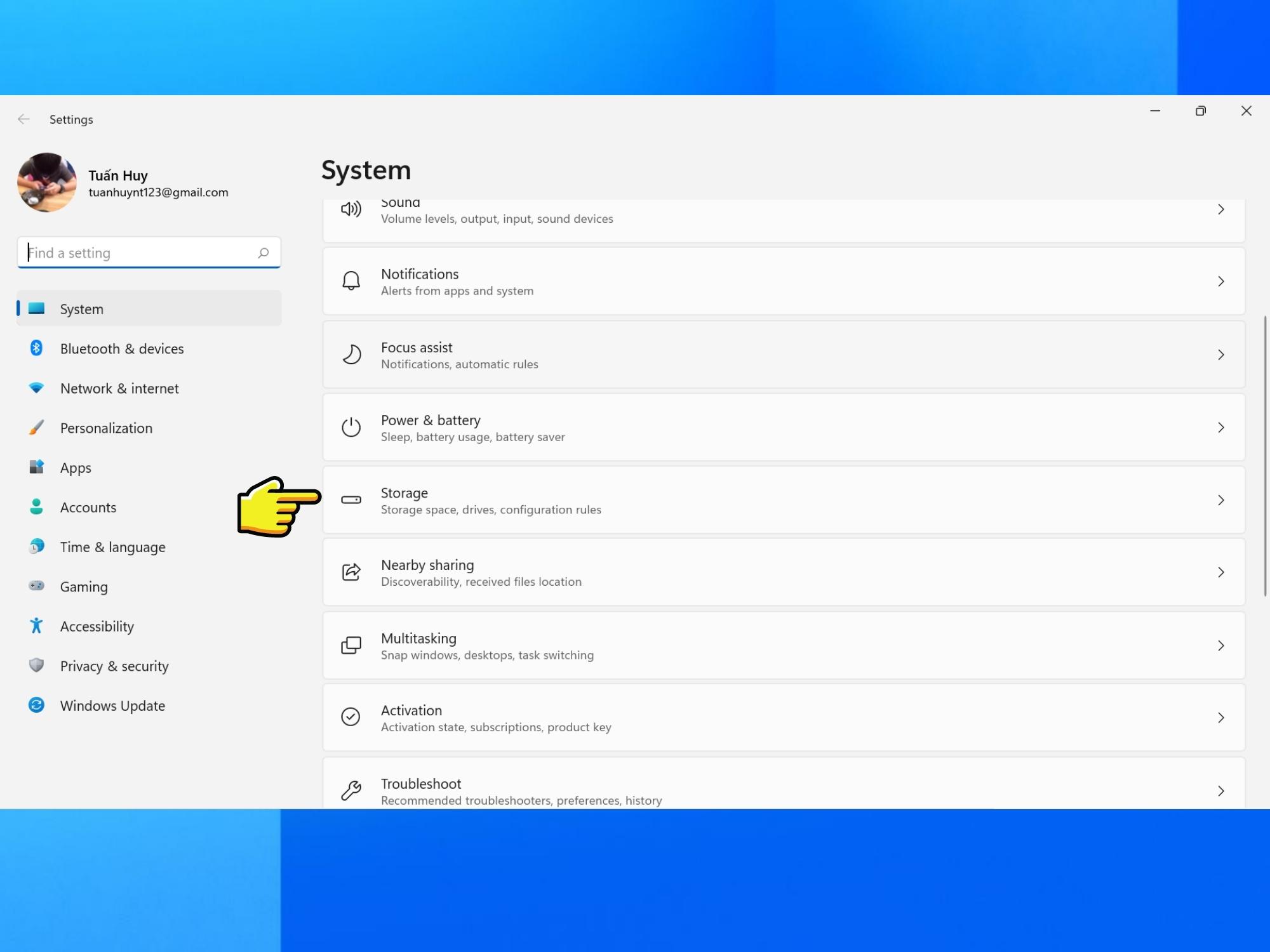Click the Windows Update sync icon
This screenshot has height=952, width=1270.
[37, 705]
